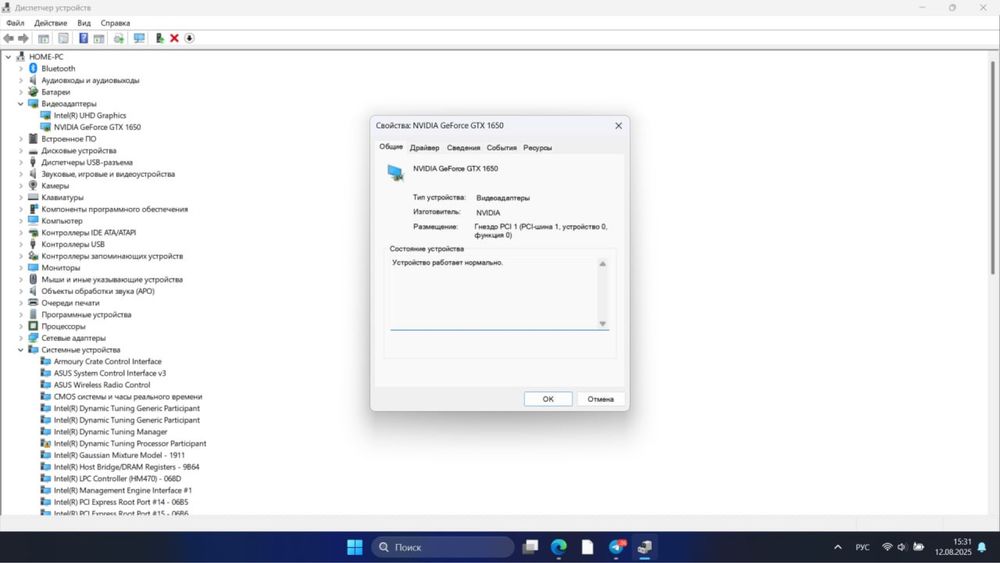The width and height of the screenshot is (1000, 563).
Task: Click the Клавиатуры keyboard icon in the tree
Action: pos(33,197)
